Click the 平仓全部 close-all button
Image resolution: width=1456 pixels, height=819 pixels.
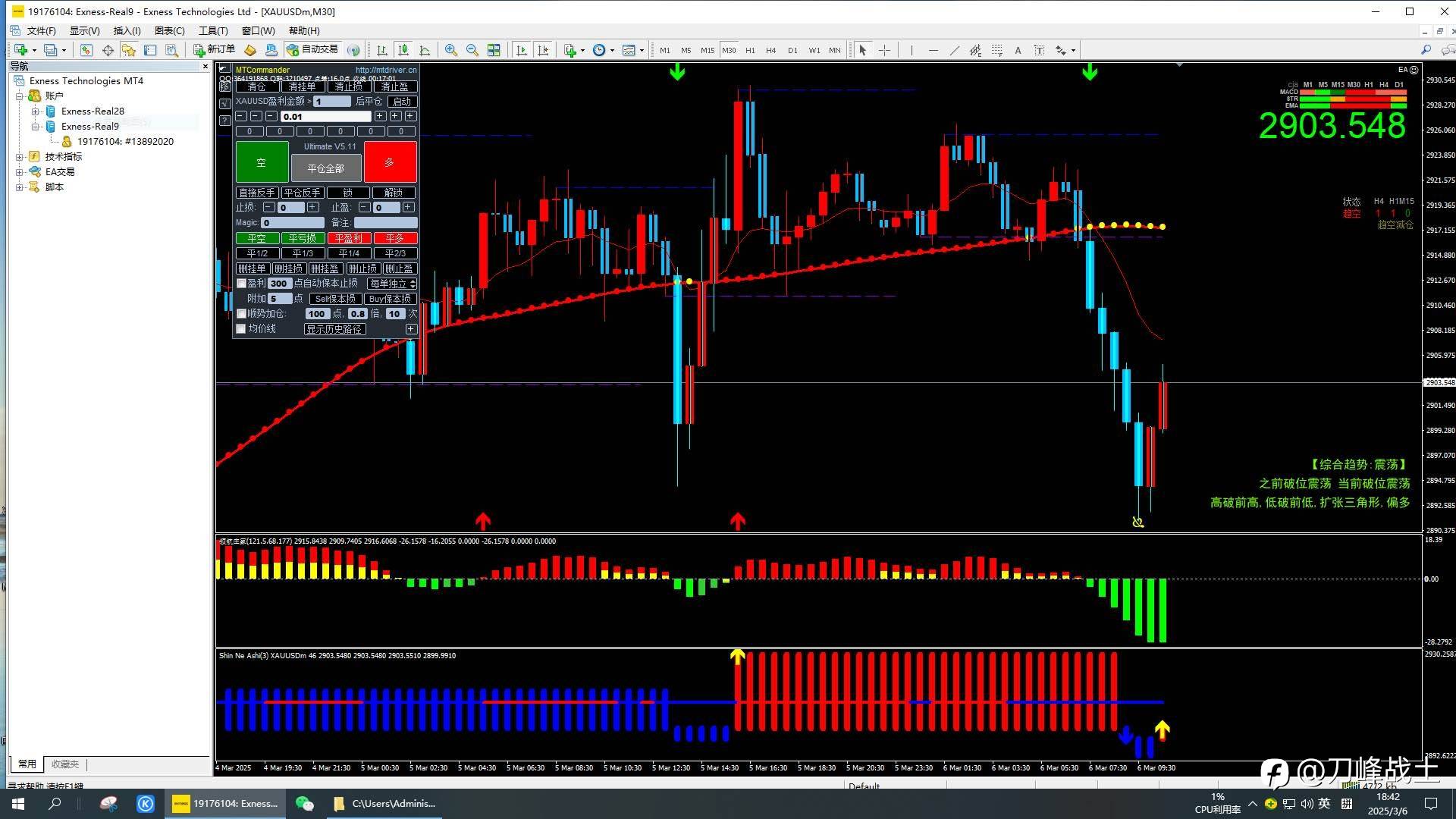click(x=326, y=168)
